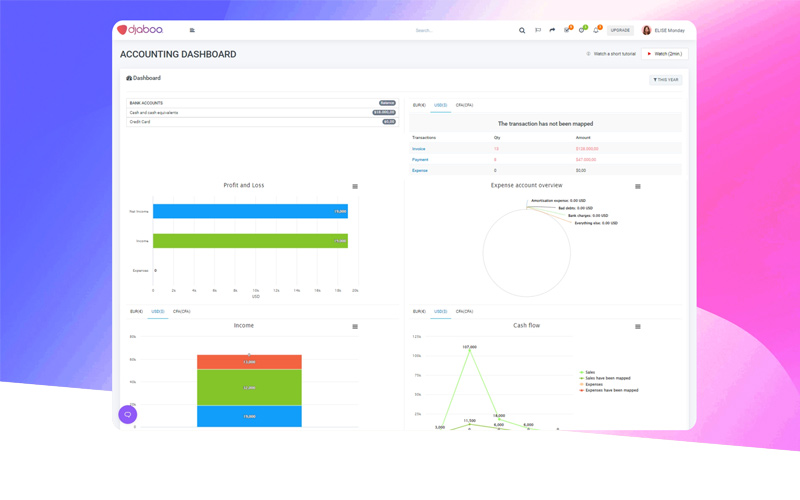Click the blue Net Income bar
Screen dimensions: 800x500
click(x=251, y=211)
